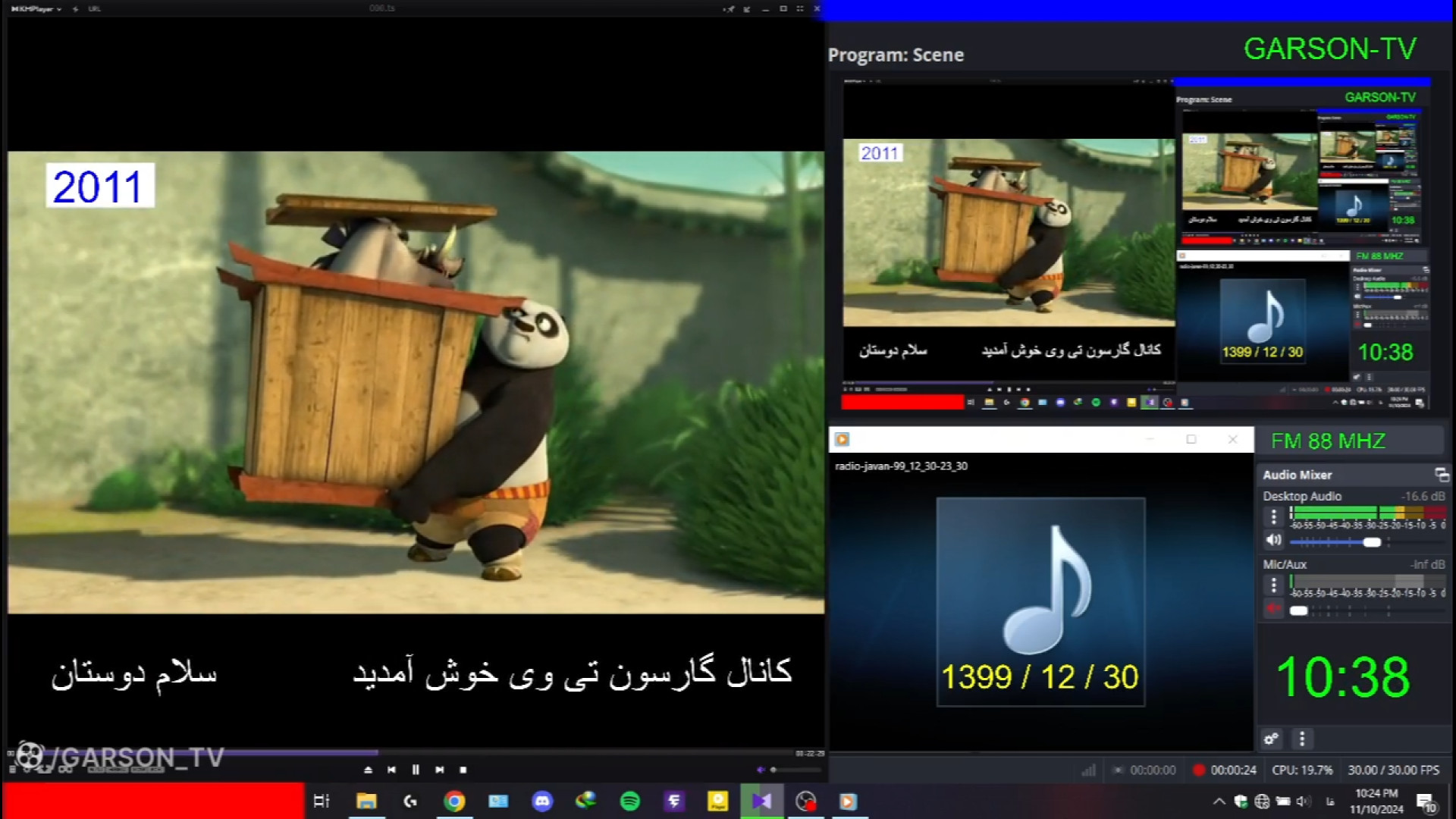
Task: Mute the Desktop Audio speaker icon
Action: [1273, 541]
